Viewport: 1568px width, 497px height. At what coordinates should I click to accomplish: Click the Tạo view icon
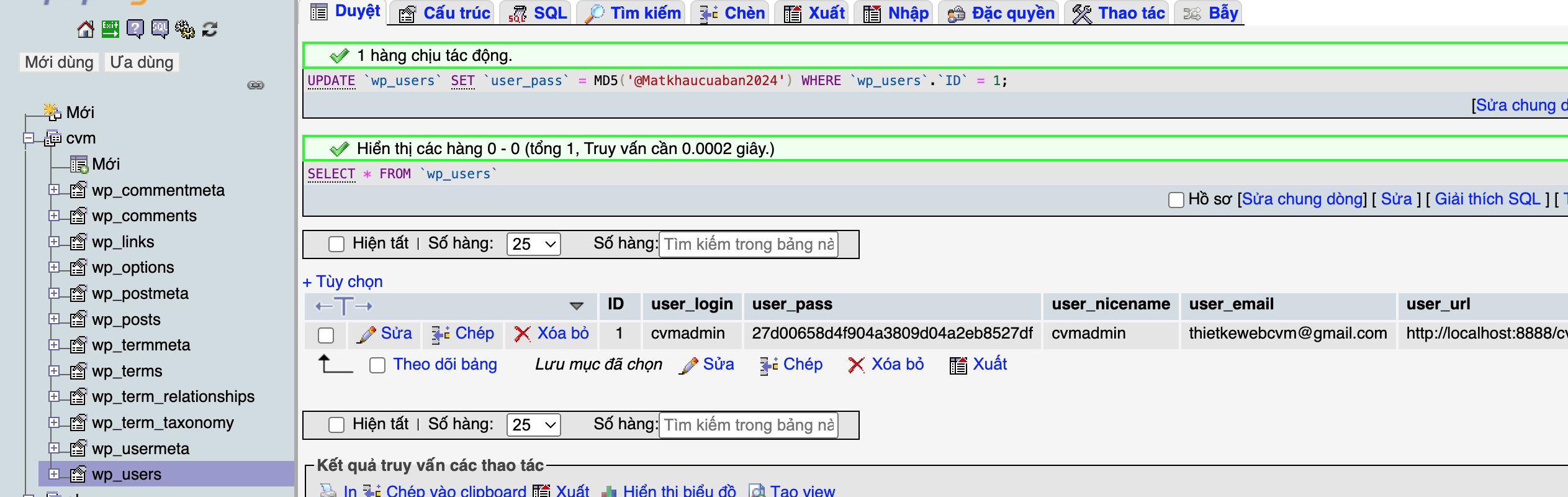point(757,491)
